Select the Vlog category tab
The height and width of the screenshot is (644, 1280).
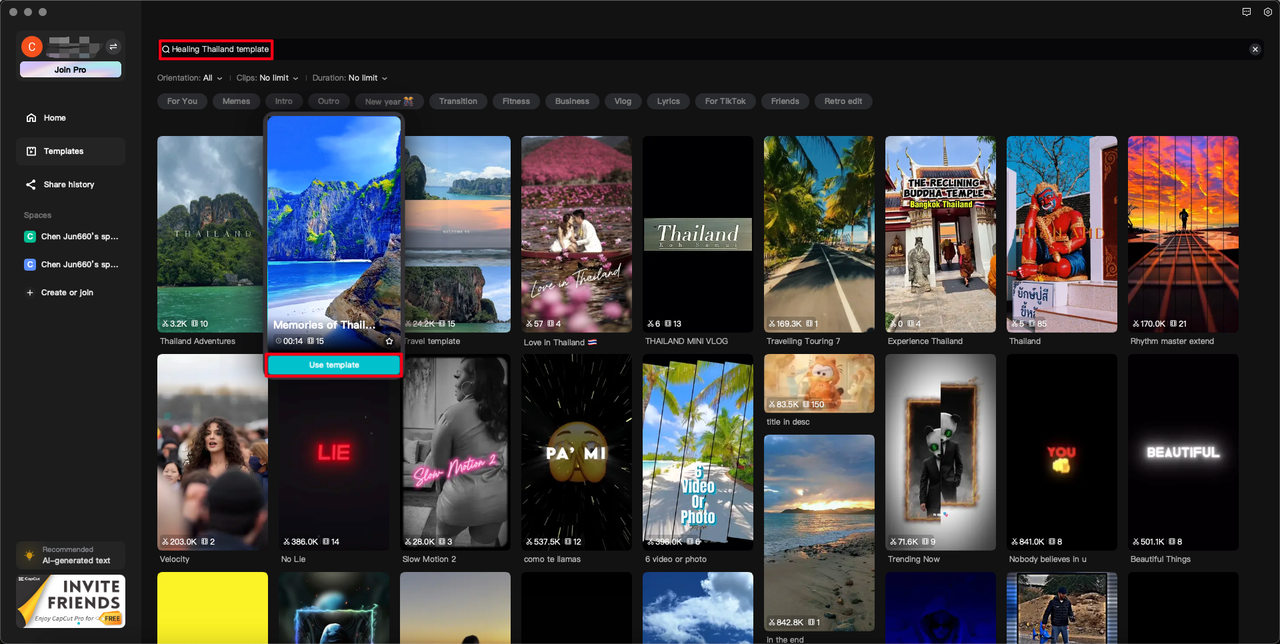pyautogui.click(x=623, y=101)
